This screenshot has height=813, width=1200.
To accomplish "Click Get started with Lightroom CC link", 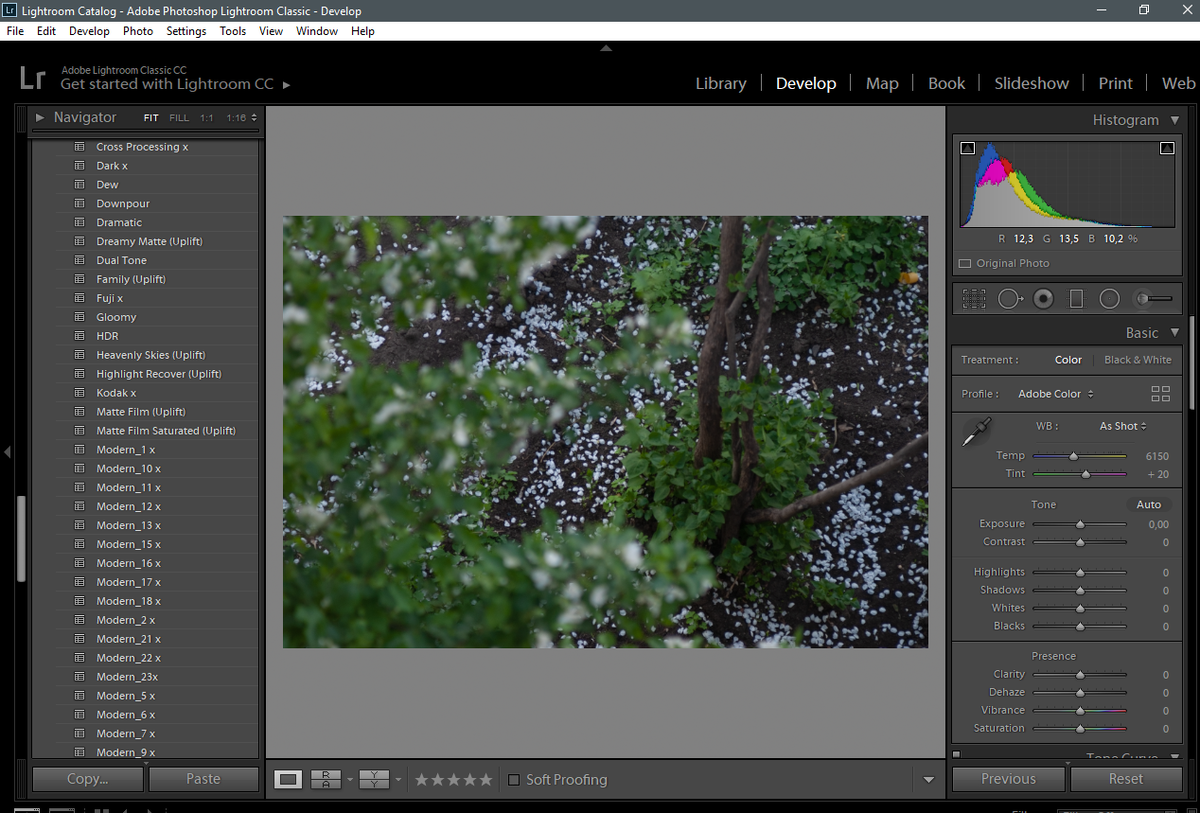I will [x=167, y=84].
